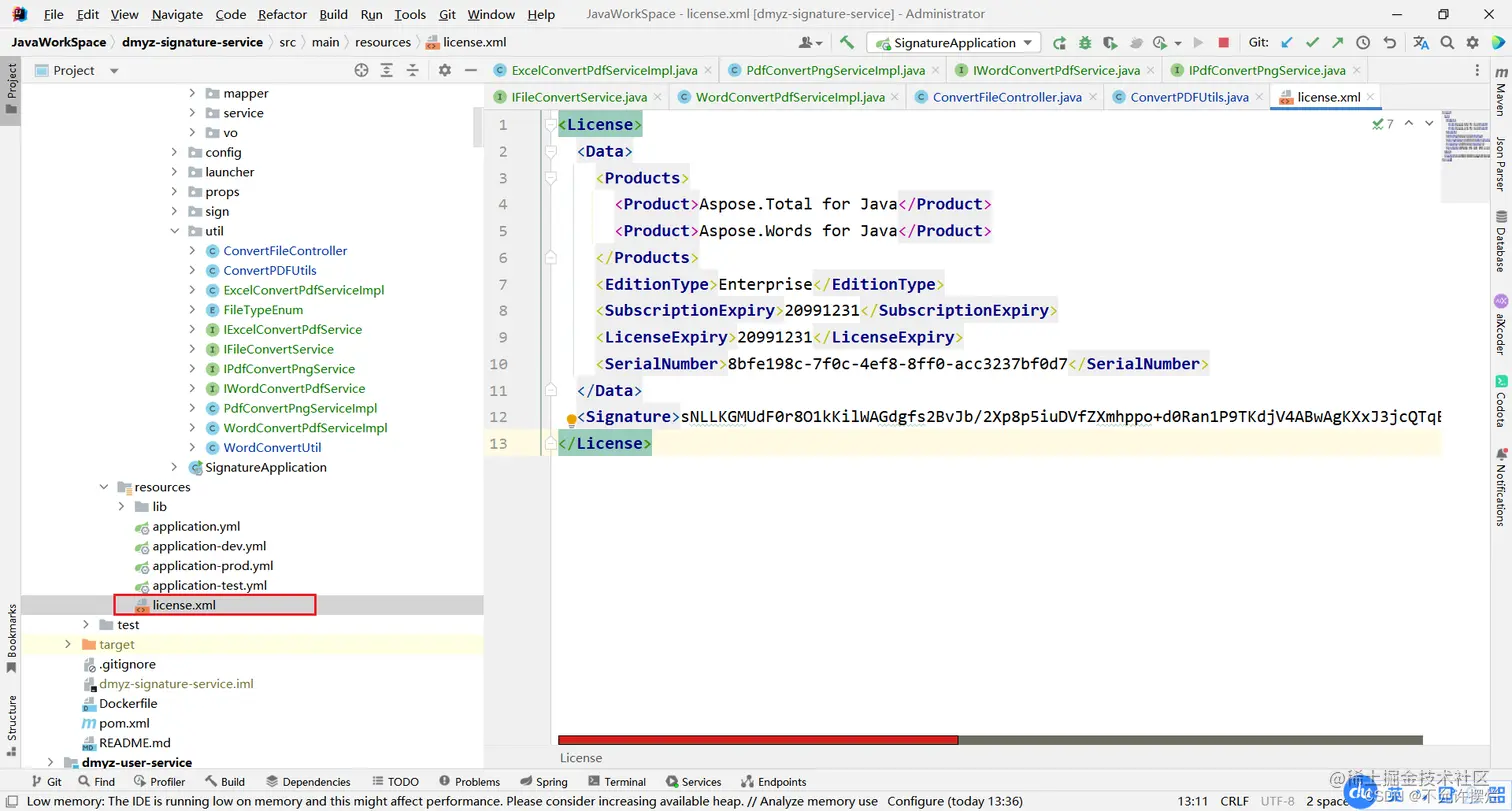Switch to ExcelConvertPdfServiceImpl.java tab
Viewport: 1512px width, 811px height.
(x=604, y=71)
